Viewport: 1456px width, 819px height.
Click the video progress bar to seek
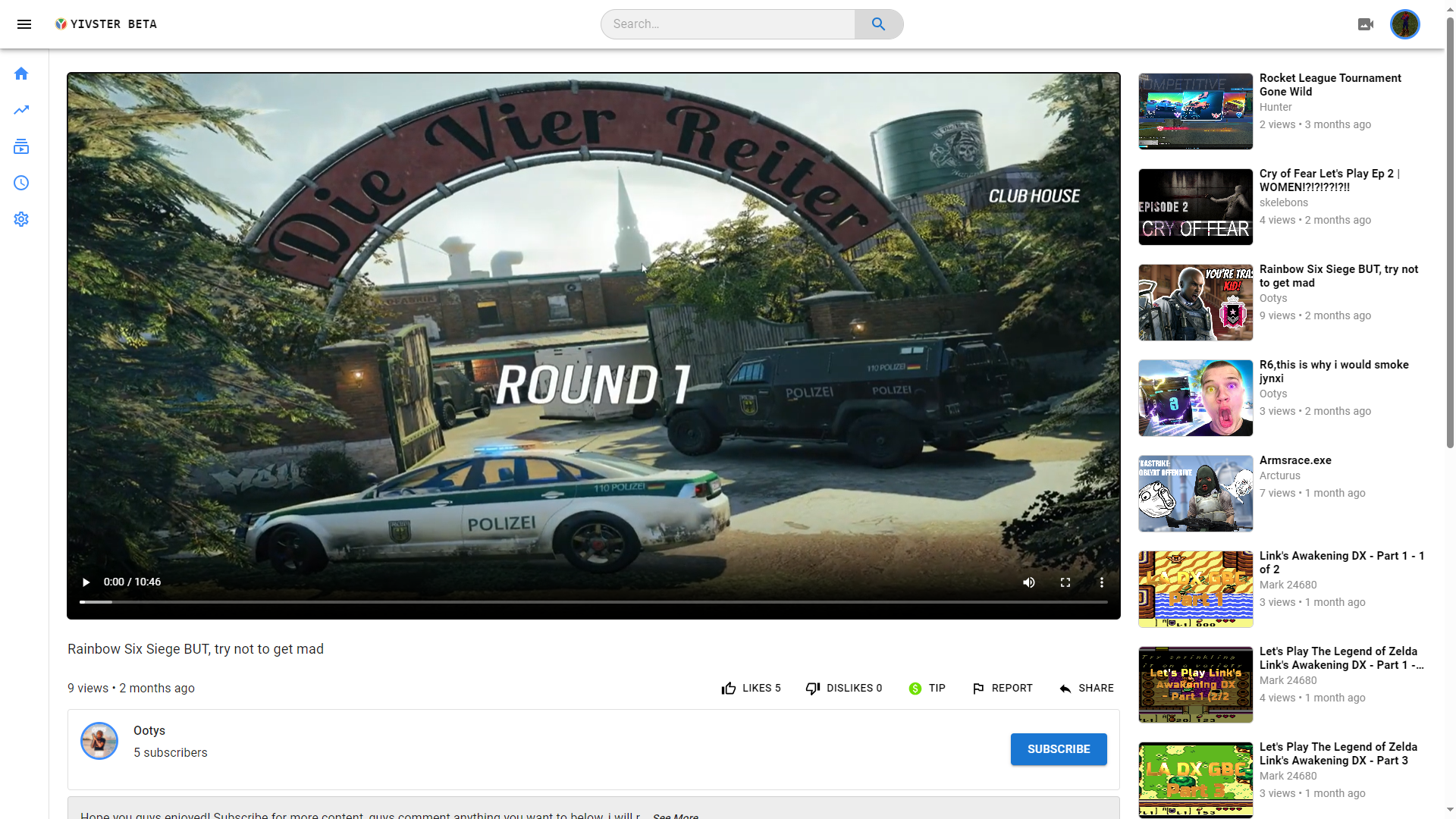[594, 602]
